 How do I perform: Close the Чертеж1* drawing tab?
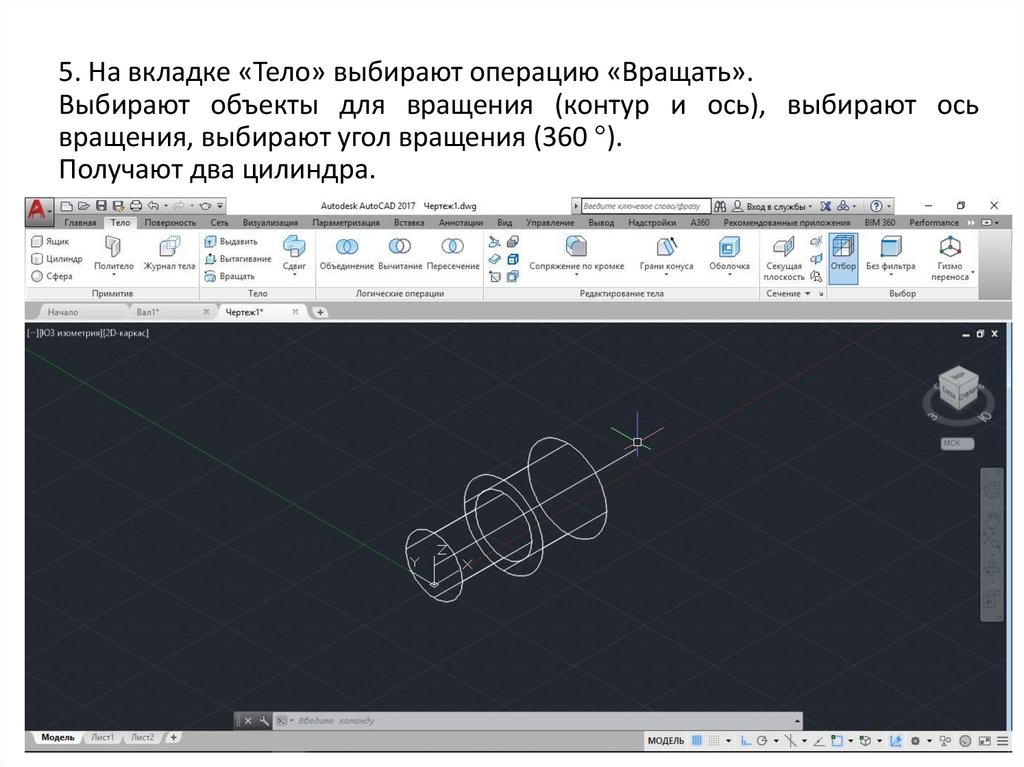pos(295,312)
